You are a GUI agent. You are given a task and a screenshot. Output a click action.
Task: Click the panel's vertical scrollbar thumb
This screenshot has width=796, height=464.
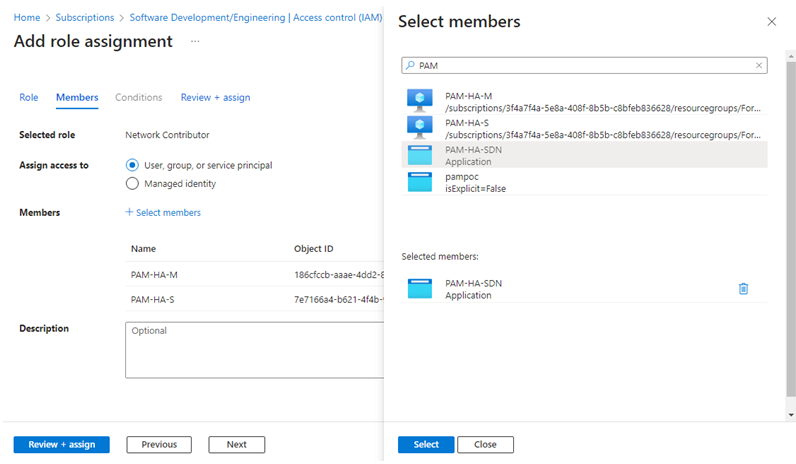pos(791,228)
